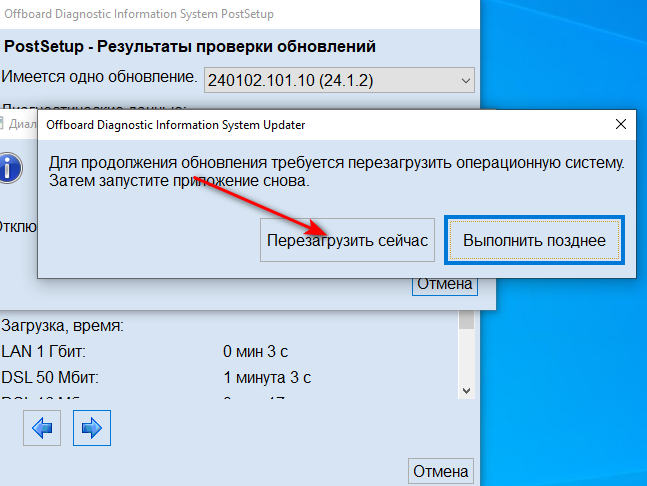The width and height of the screenshot is (647, 486).
Task: Open the update version dropdown
Action: pos(338,80)
